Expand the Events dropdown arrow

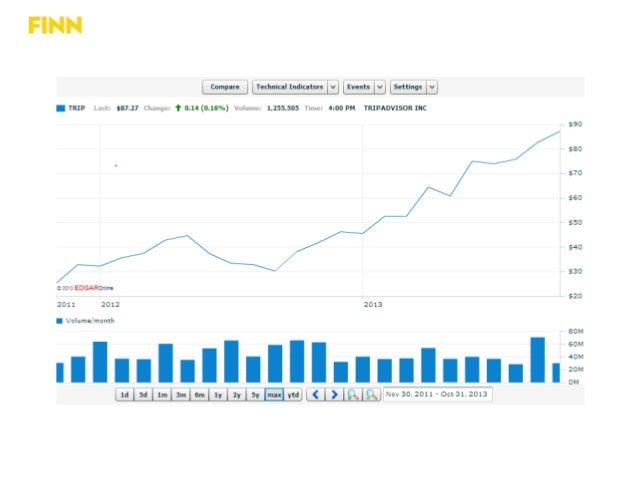[x=380, y=87]
